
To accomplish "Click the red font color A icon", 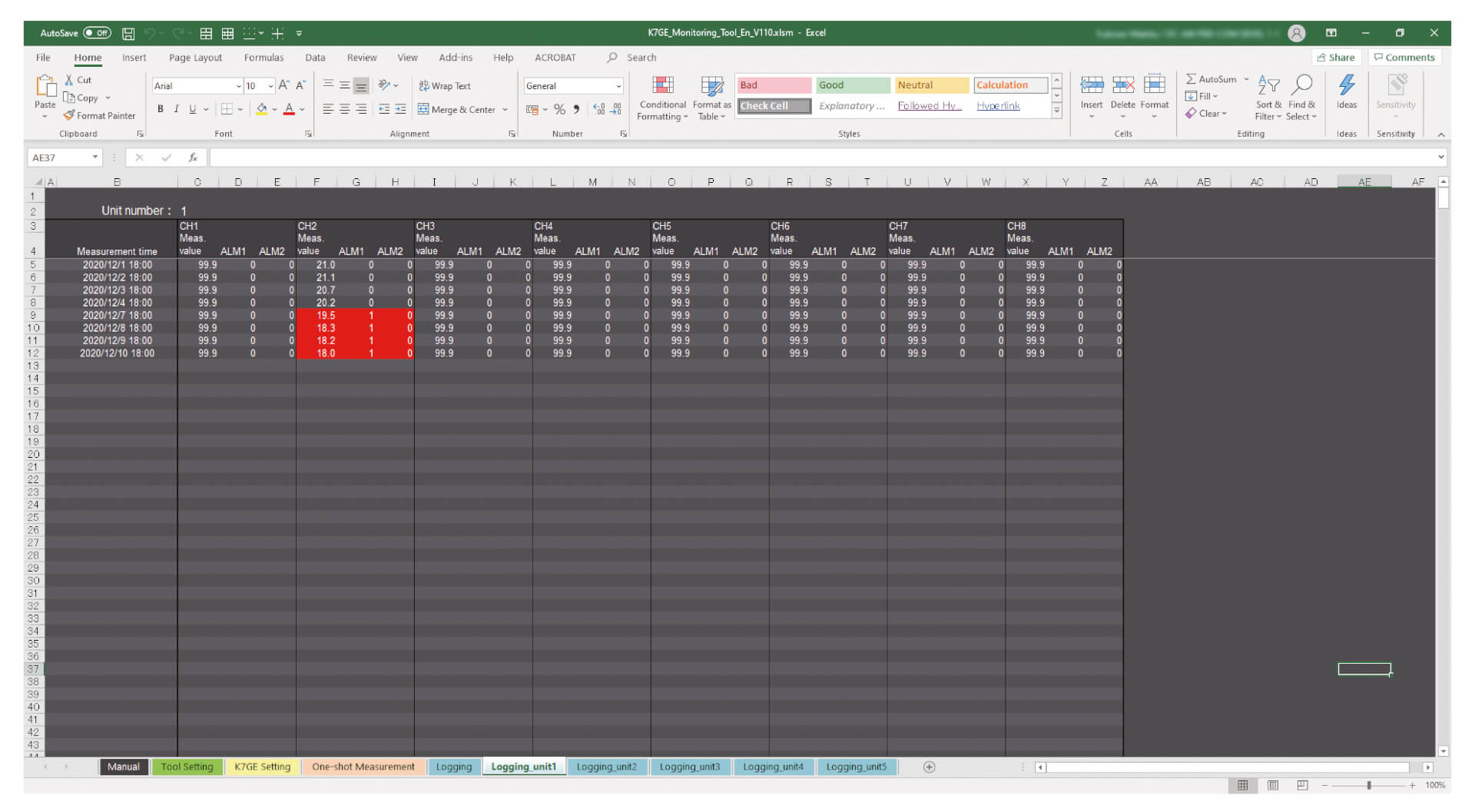I will (289, 109).
